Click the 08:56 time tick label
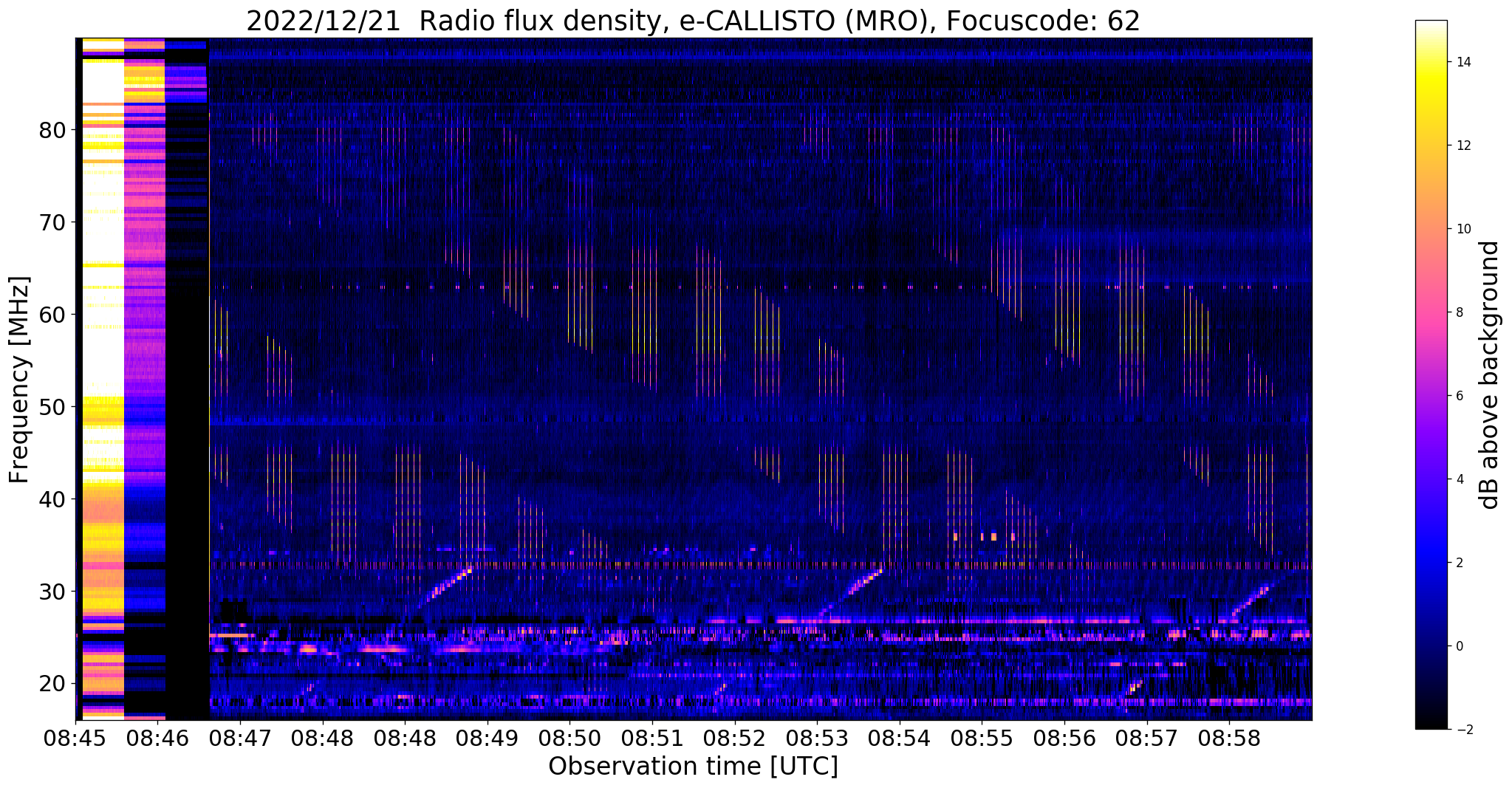The image size is (1512, 788). (1064, 739)
